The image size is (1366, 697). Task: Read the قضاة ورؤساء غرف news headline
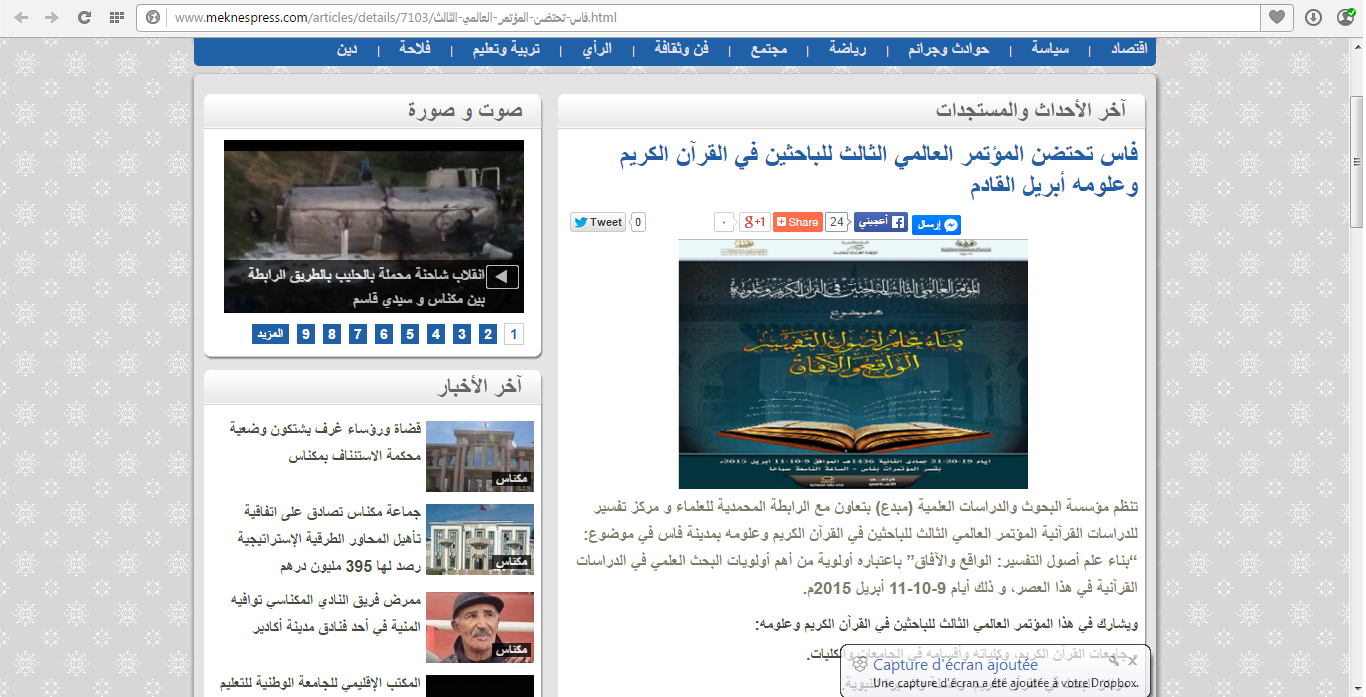[326, 443]
